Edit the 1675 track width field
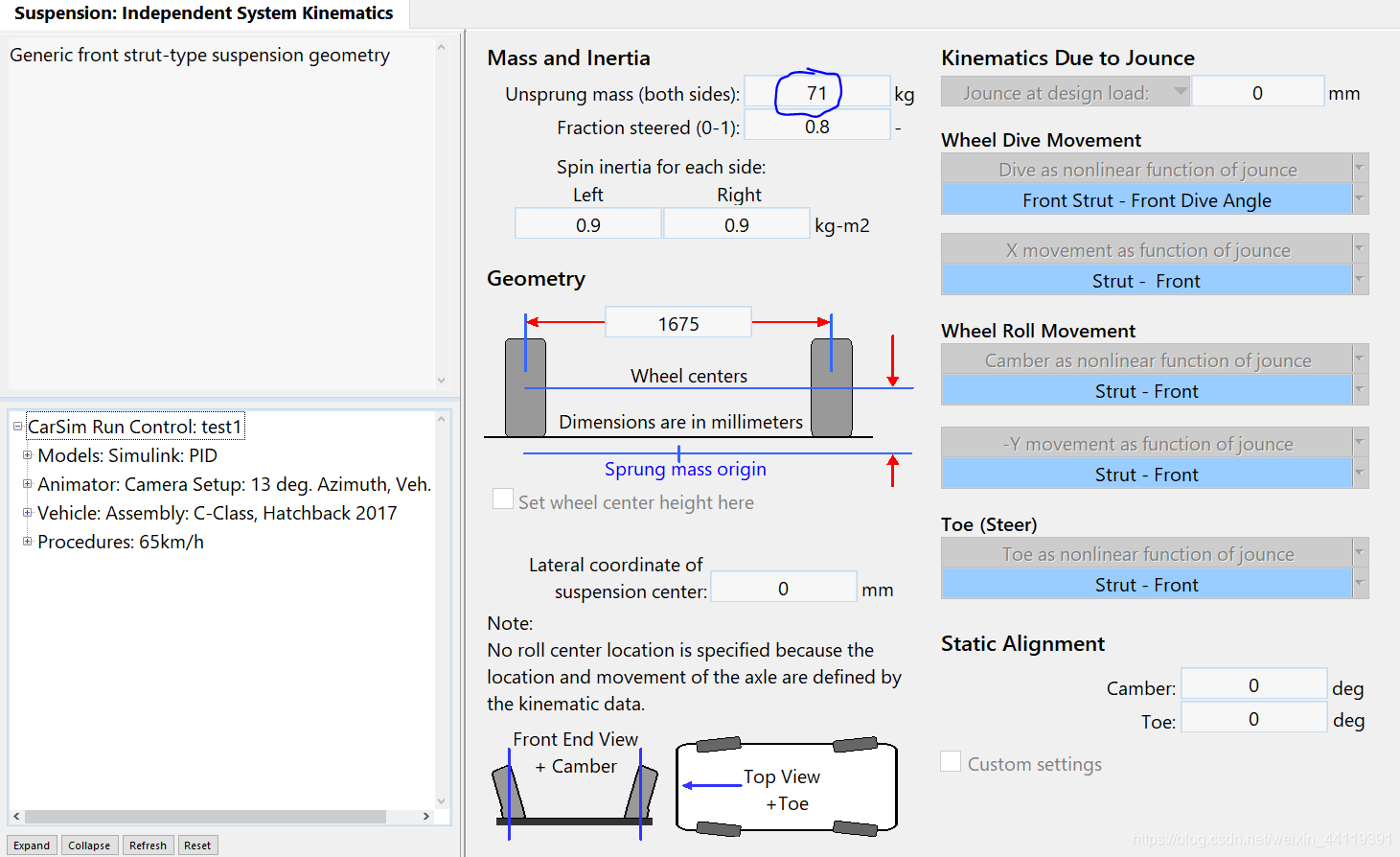 [678, 323]
